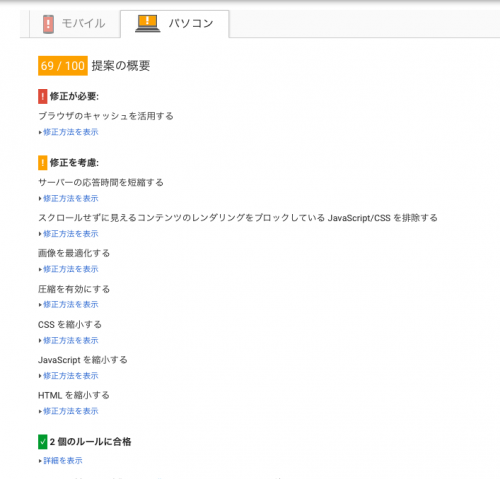
Task: Click the 修正を考慮: heading text
Action: coord(74,163)
